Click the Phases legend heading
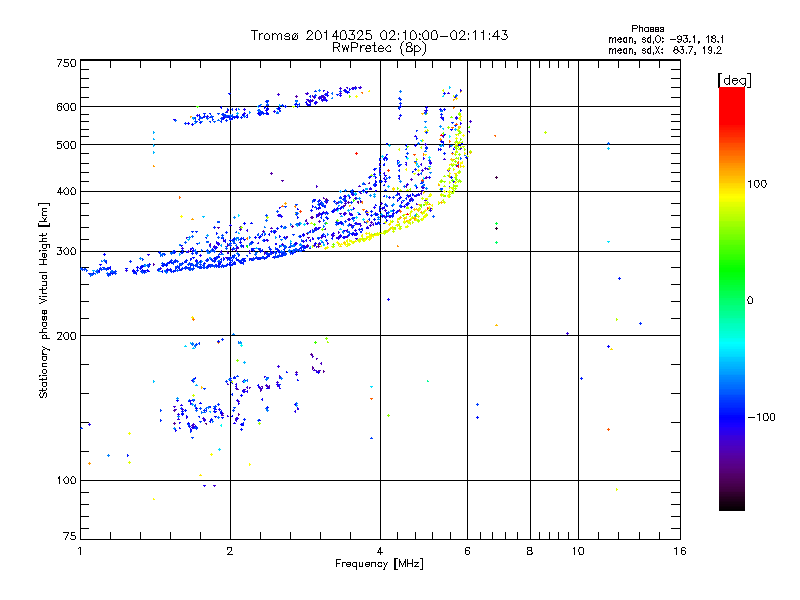 point(647,29)
